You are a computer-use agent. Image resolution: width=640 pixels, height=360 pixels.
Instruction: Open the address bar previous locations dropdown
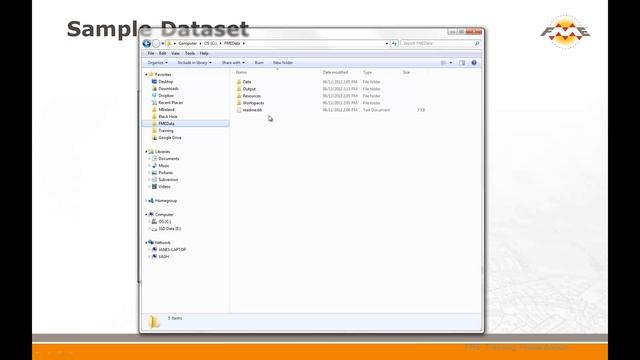(387, 43)
